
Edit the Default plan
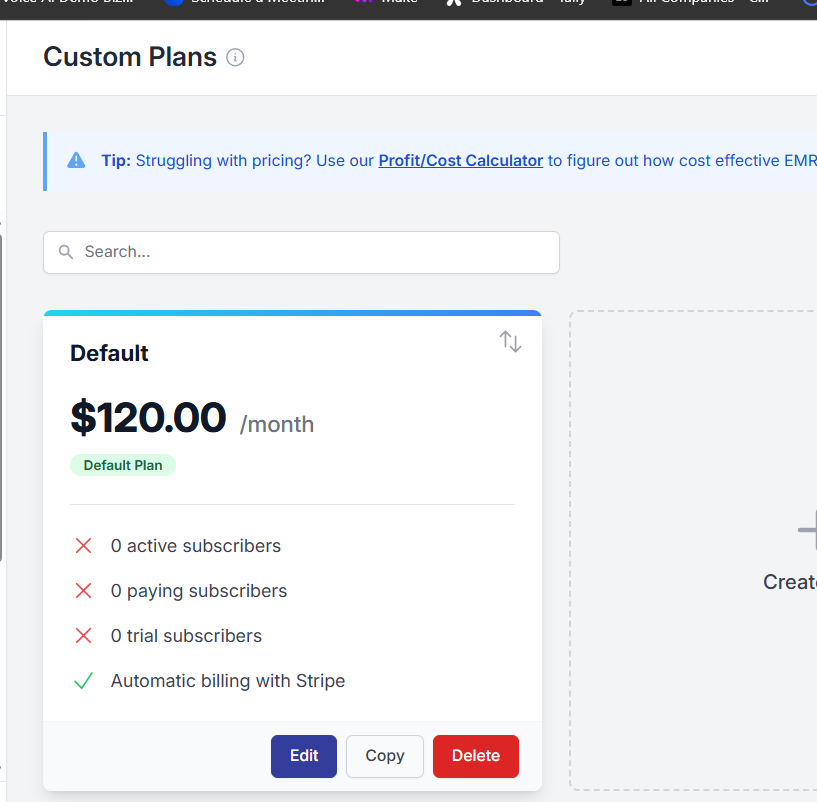point(304,756)
